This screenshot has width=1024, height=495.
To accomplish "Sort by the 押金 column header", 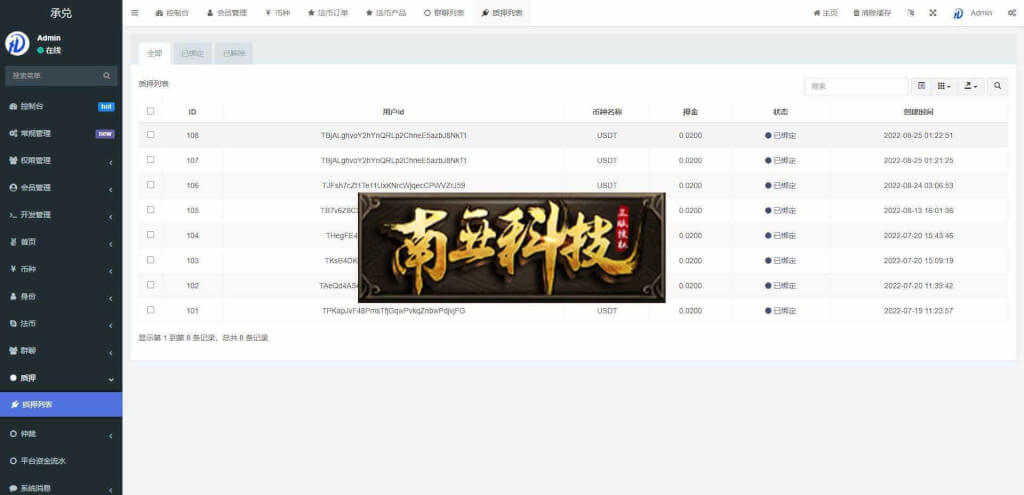I will (x=690, y=112).
